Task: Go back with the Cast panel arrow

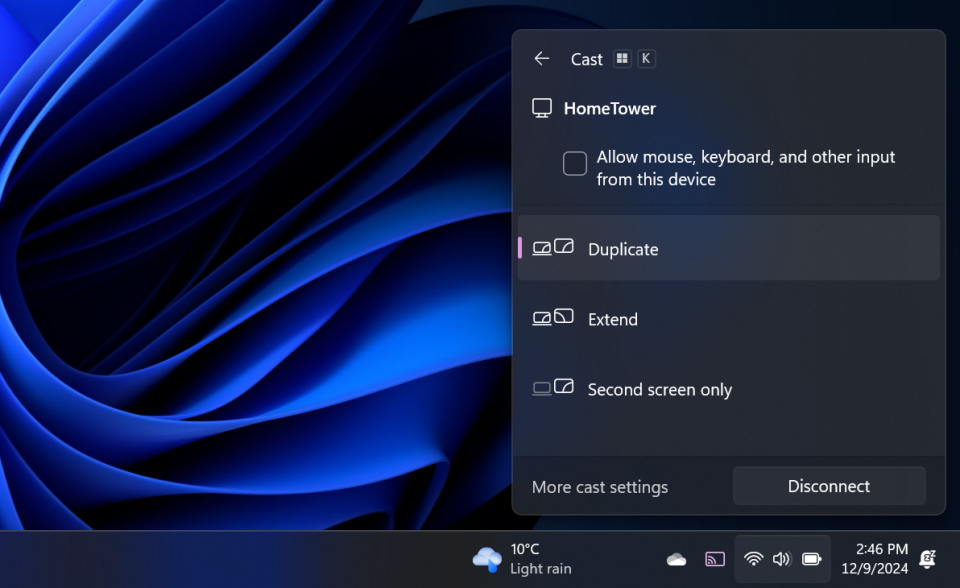Action: [x=541, y=59]
